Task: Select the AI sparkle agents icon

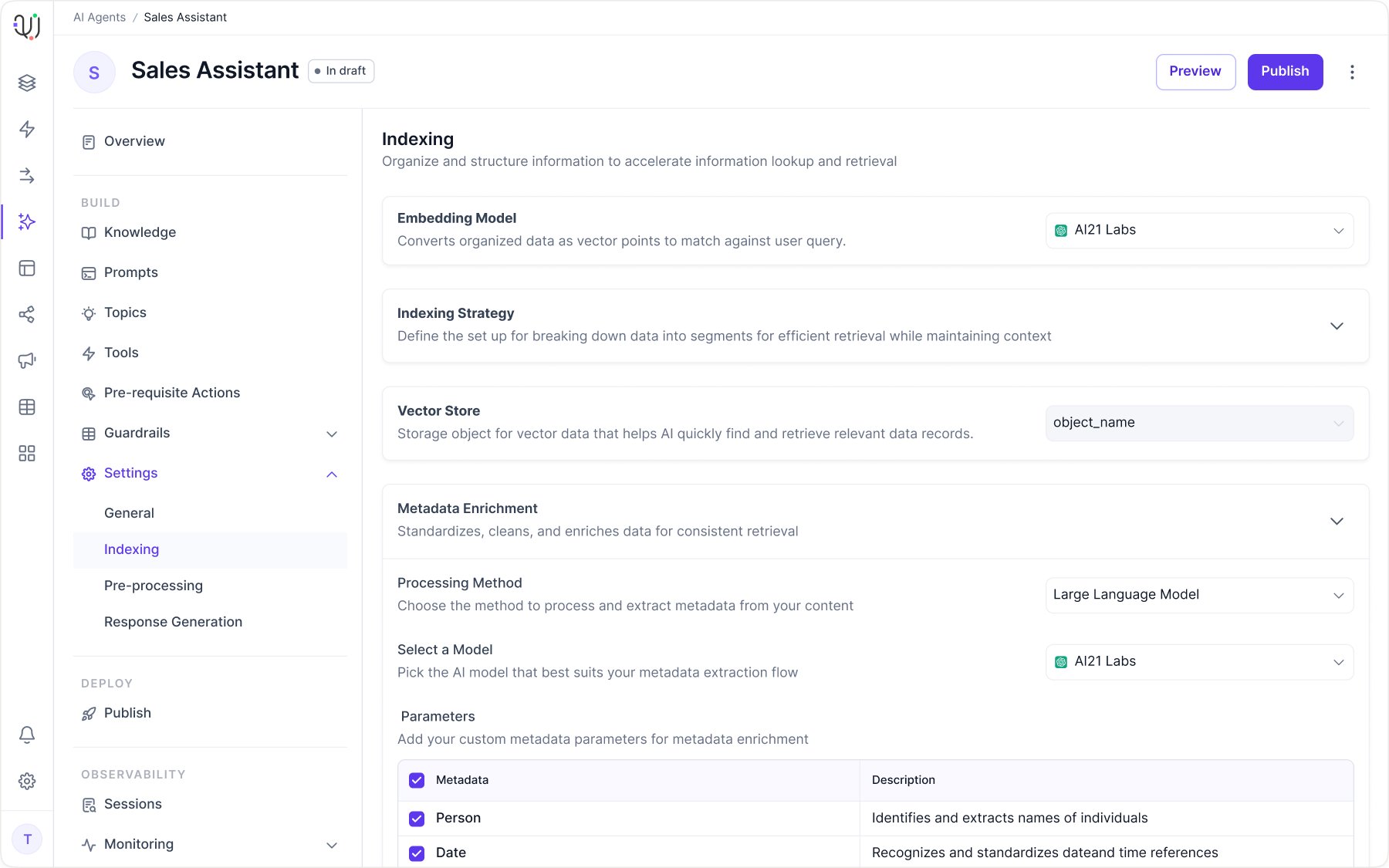Action: pyautogui.click(x=27, y=222)
